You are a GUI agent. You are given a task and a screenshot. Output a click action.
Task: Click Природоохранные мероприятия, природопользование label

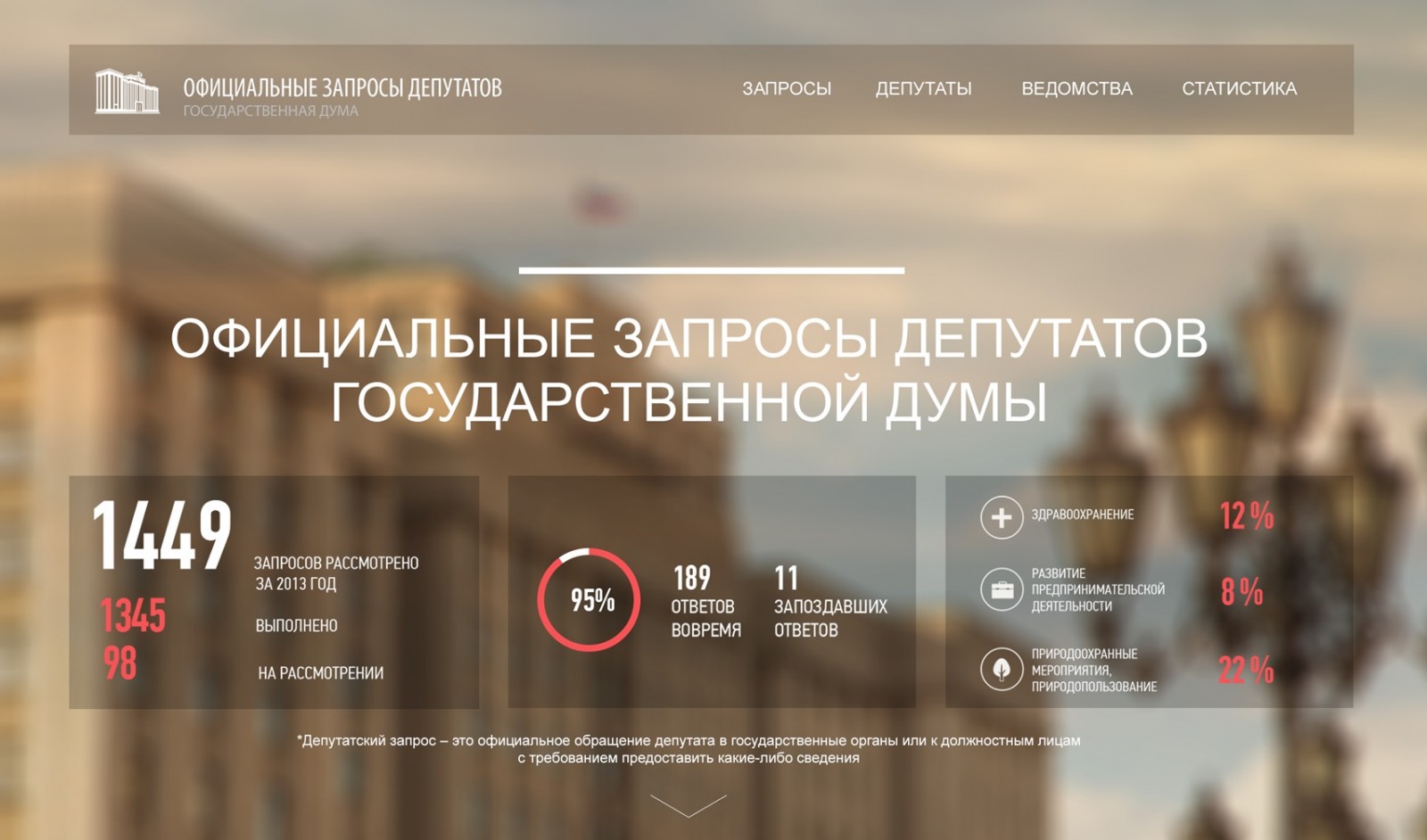[x=1094, y=670]
